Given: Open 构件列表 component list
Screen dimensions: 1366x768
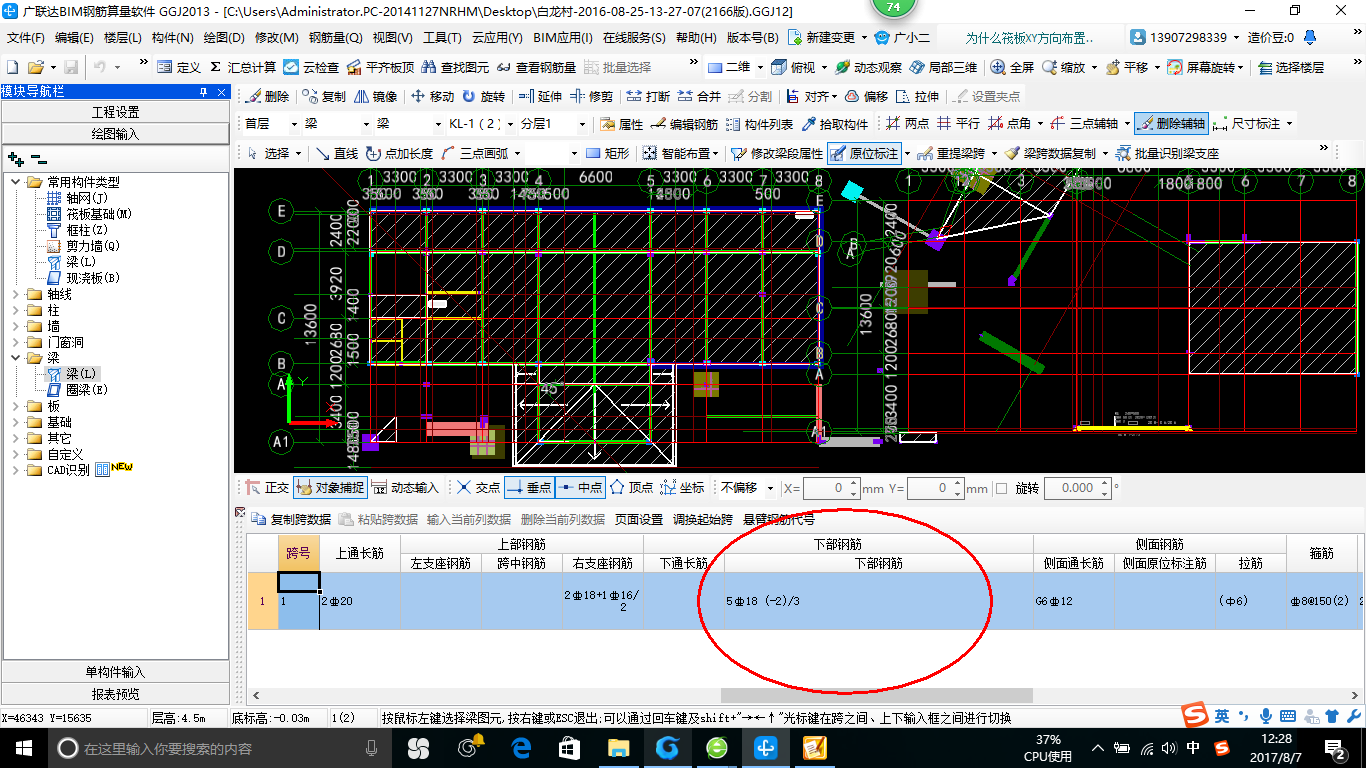Looking at the screenshot, I should point(760,125).
